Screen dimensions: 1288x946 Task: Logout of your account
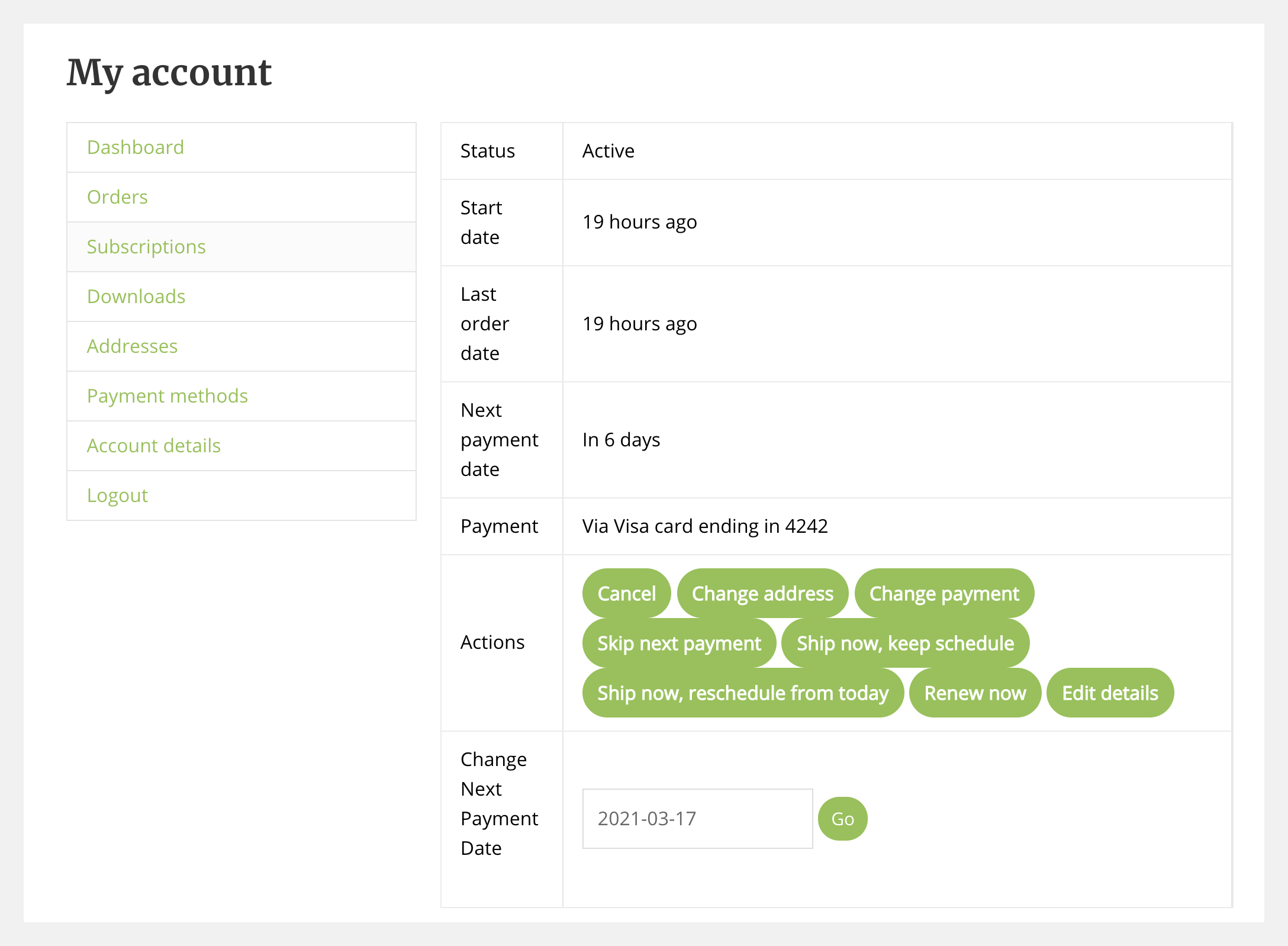117,495
